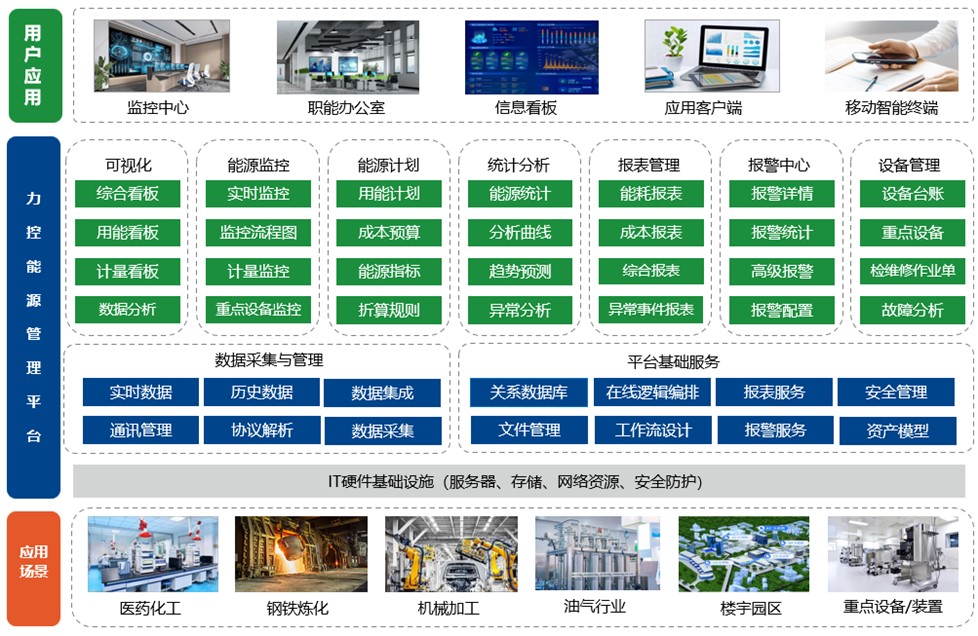The width and height of the screenshot is (978, 636).
Task: Open 实时监控 under 能源监控
Action: click(x=258, y=194)
